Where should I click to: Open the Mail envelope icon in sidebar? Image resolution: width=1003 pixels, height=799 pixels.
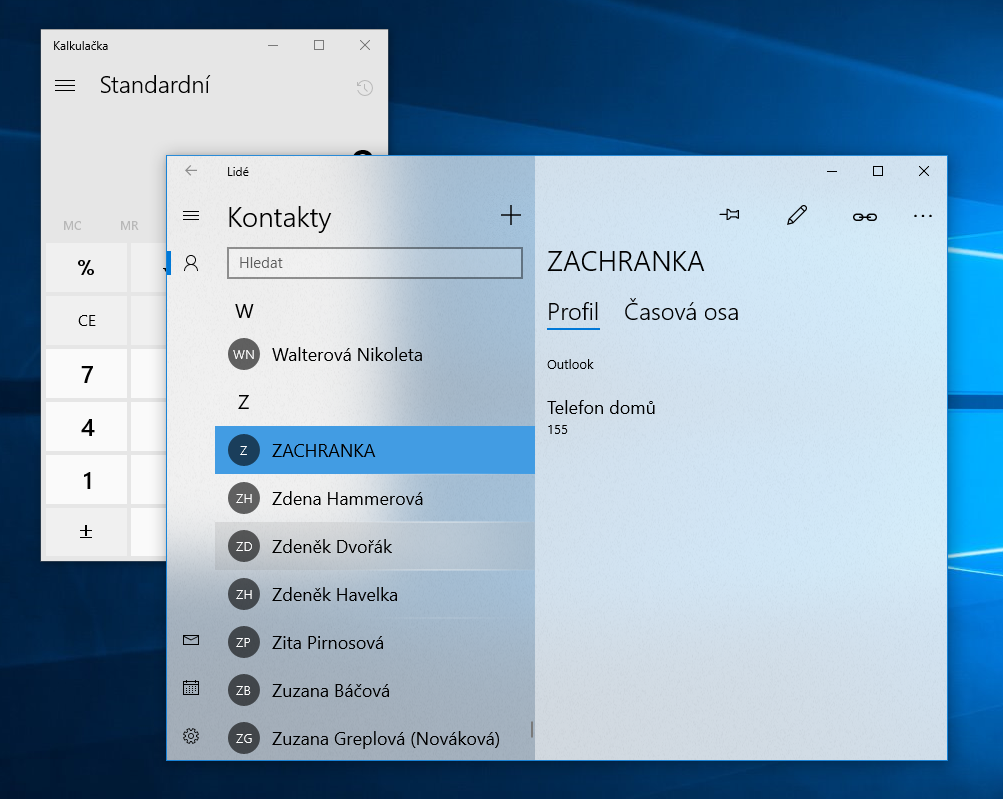[191, 640]
